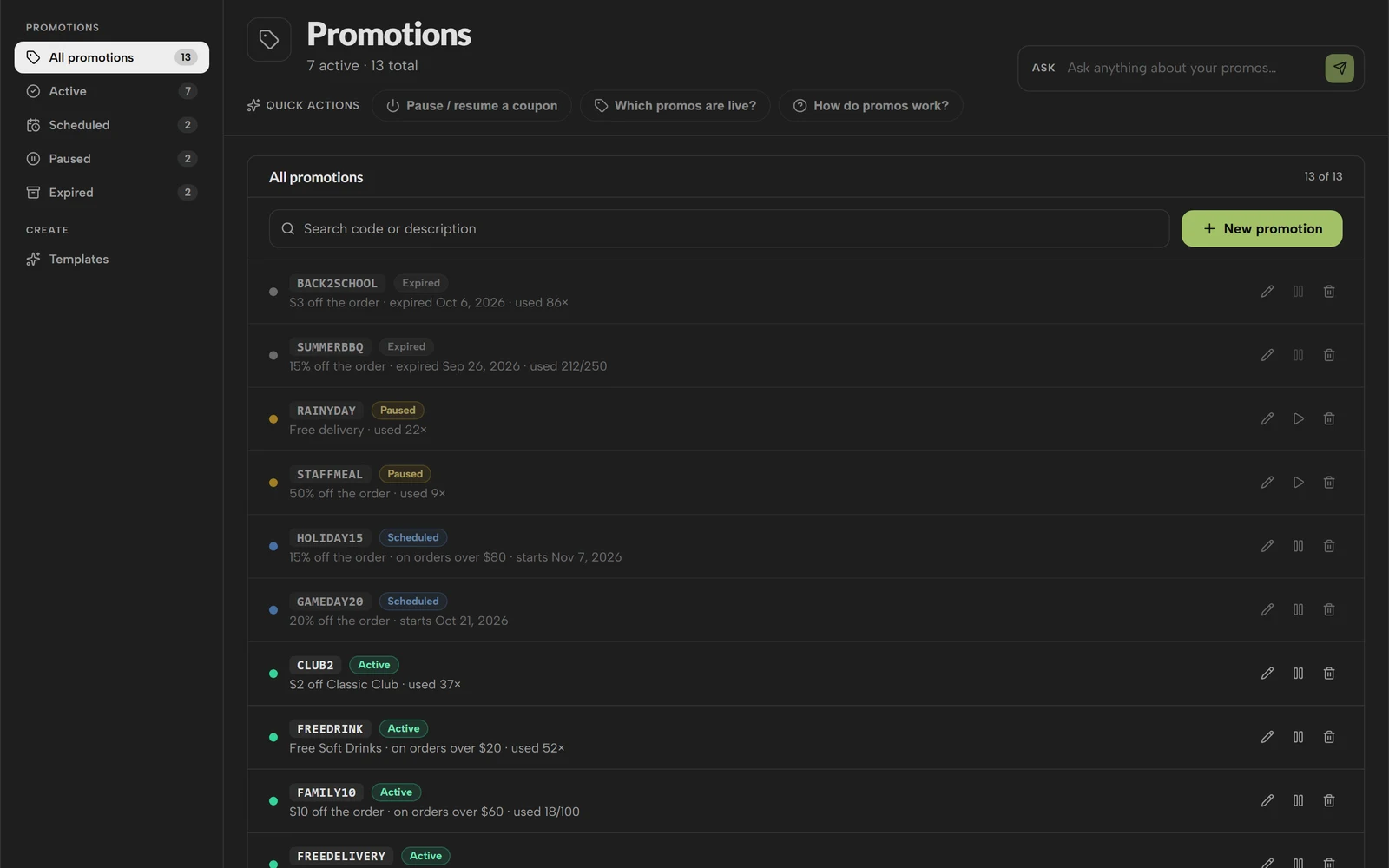
Task: Delete the GAMEDAY20 promotion
Action: (x=1329, y=609)
